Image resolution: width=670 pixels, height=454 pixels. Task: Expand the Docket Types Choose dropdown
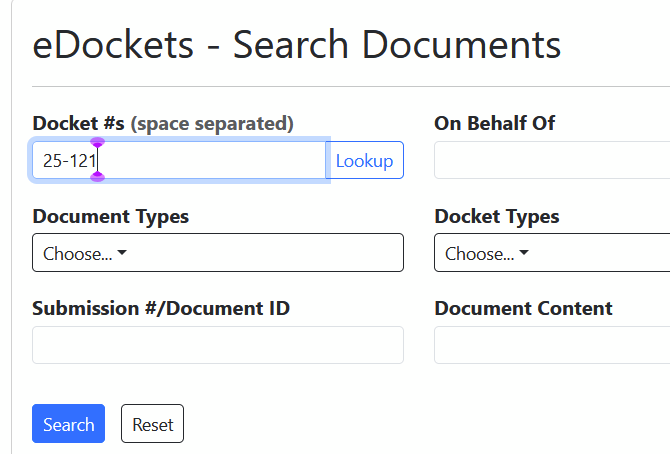552,253
